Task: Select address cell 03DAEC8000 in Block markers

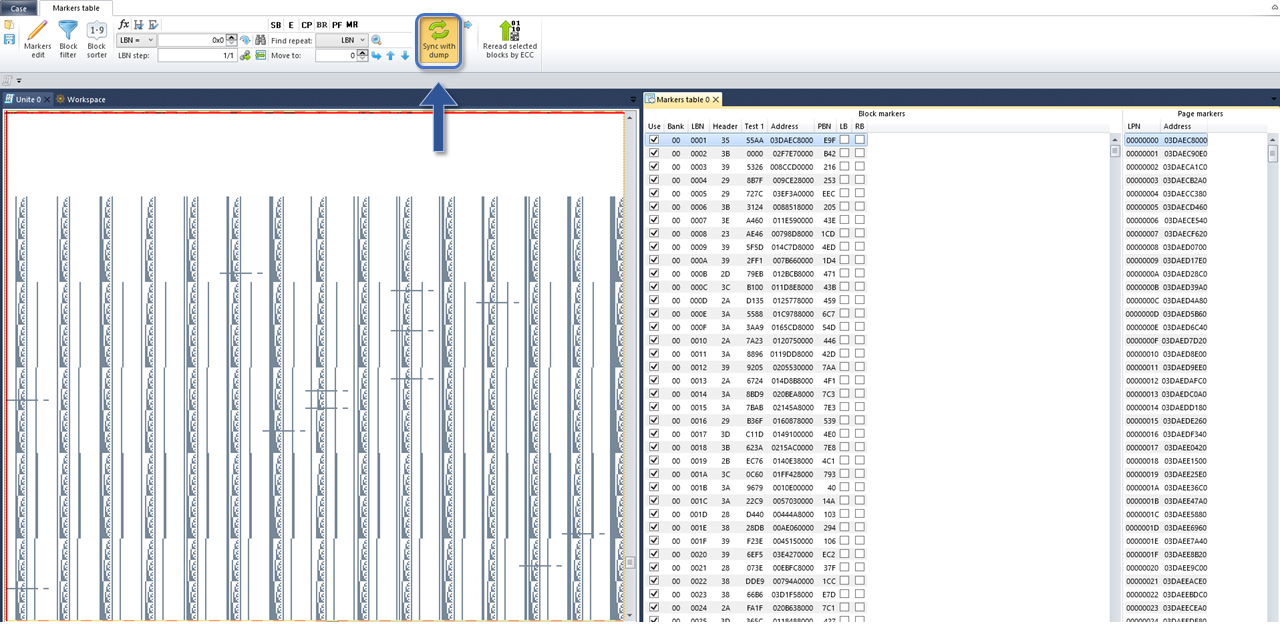Action: (792, 140)
